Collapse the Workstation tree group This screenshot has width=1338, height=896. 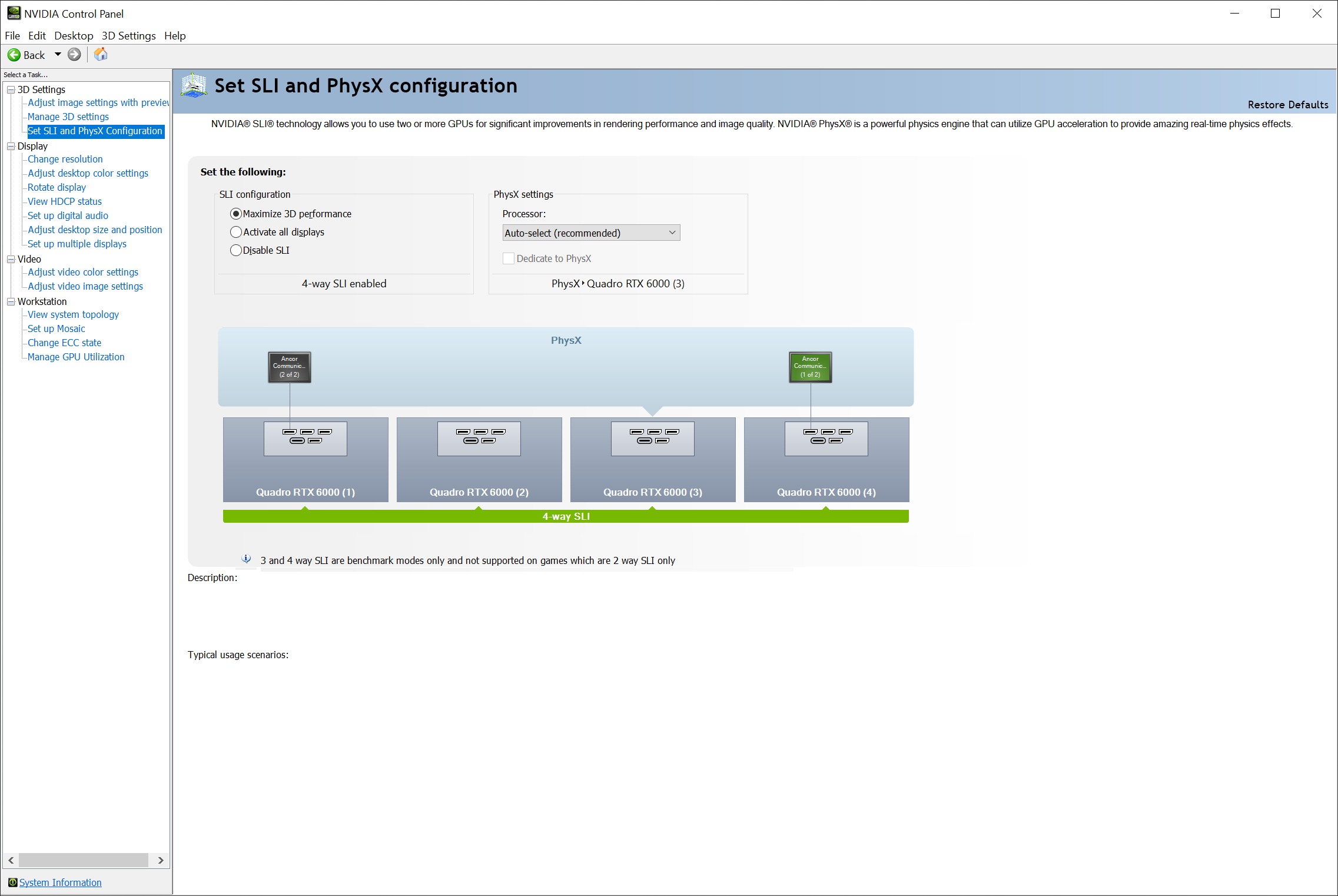pyautogui.click(x=11, y=301)
